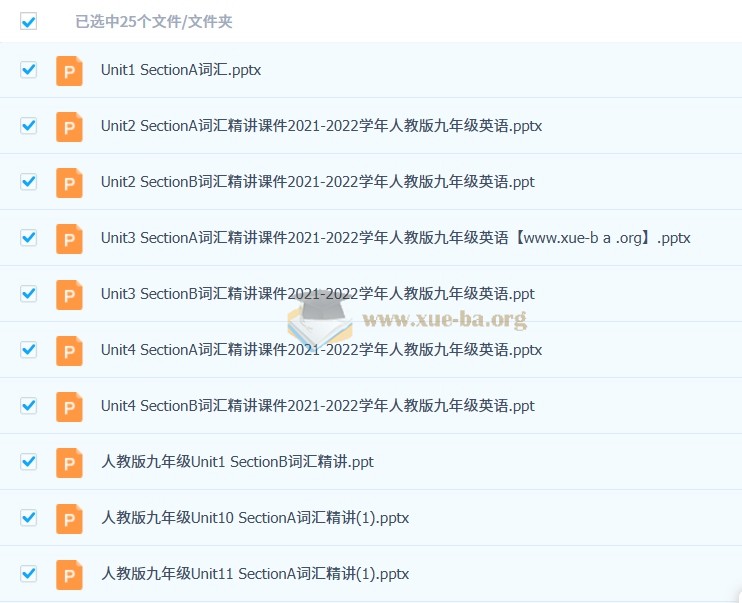Toggle checkbox for Unit4 SectionA file
Viewport: 742px width, 603px height.
[28, 349]
